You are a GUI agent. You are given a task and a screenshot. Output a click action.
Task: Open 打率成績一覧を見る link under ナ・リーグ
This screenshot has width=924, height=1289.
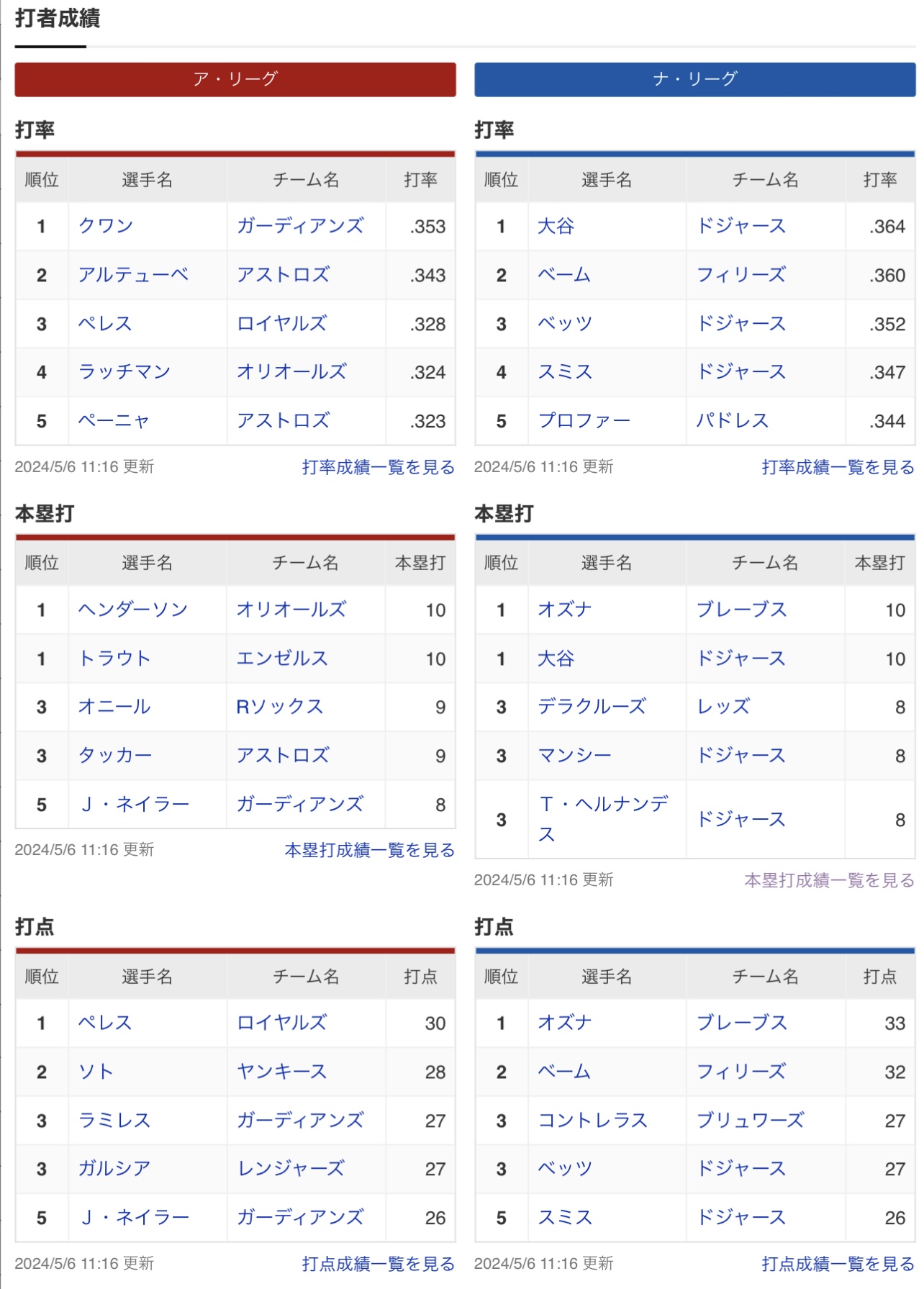(x=838, y=467)
